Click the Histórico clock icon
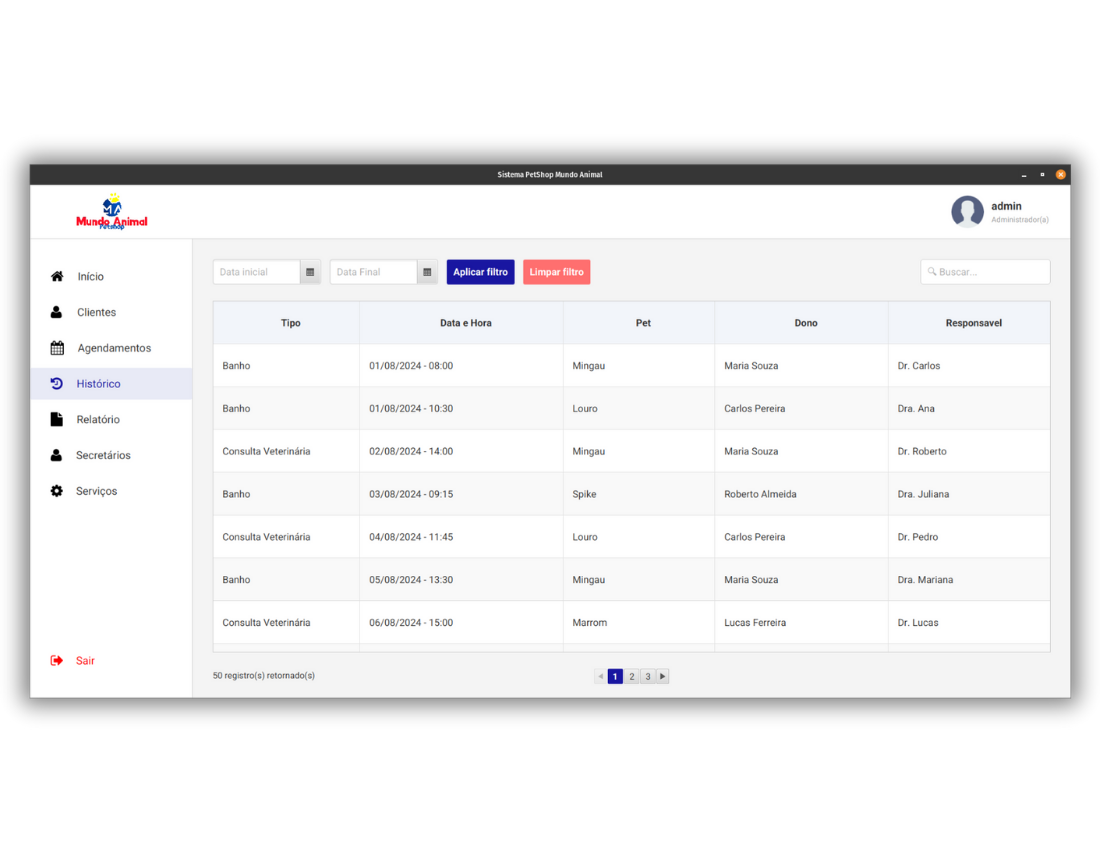The image size is (1100, 863). (x=57, y=384)
